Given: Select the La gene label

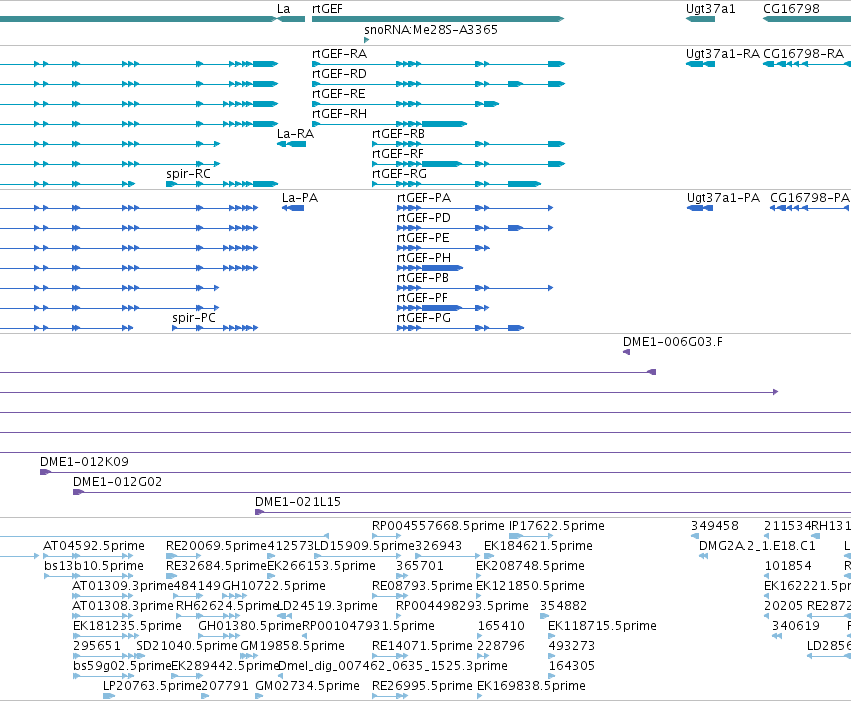Looking at the screenshot, I should point(283,9).
